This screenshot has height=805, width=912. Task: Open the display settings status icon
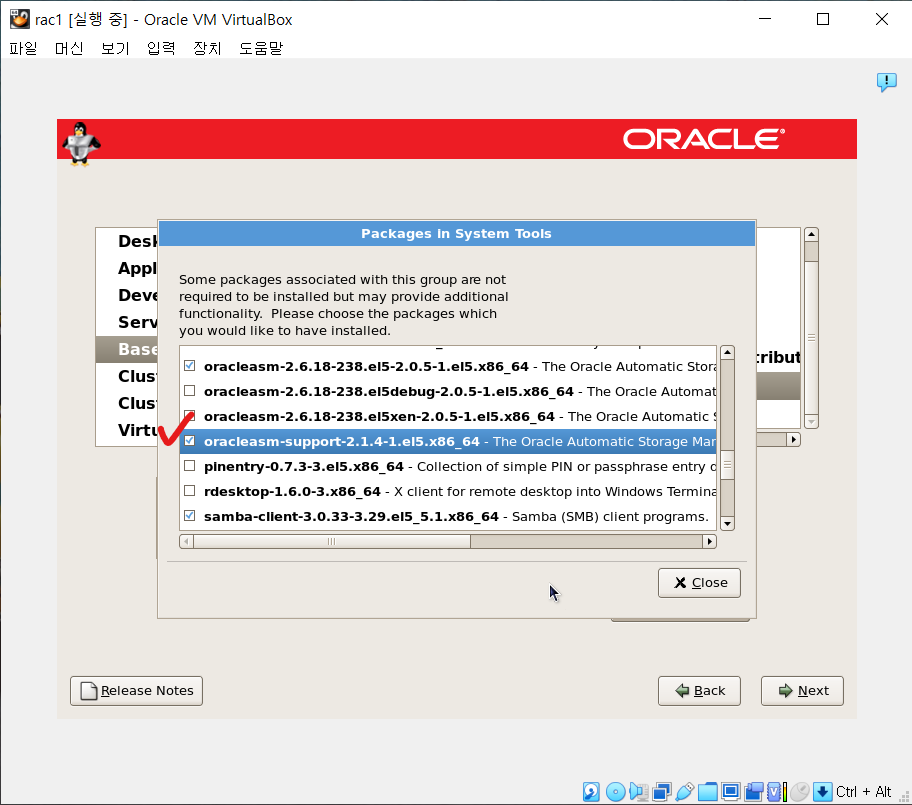[731, 792]
